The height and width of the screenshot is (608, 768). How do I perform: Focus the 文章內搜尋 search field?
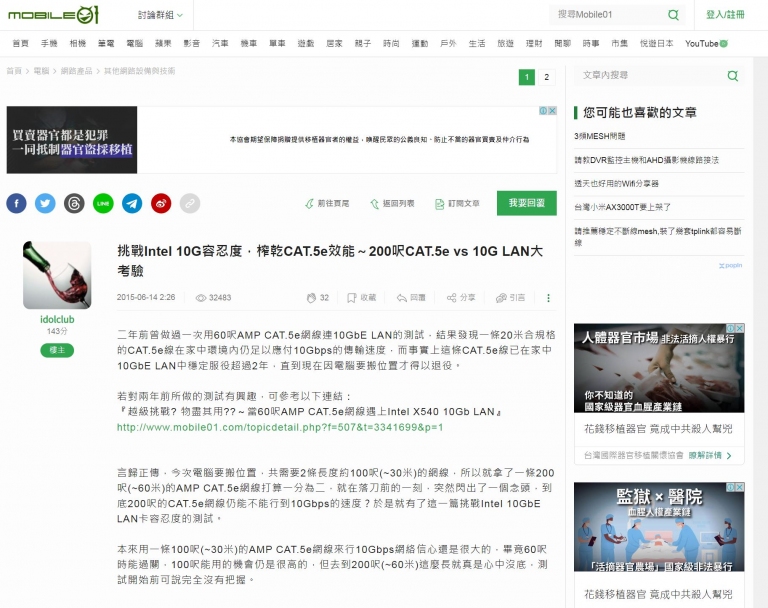point(651,75)
